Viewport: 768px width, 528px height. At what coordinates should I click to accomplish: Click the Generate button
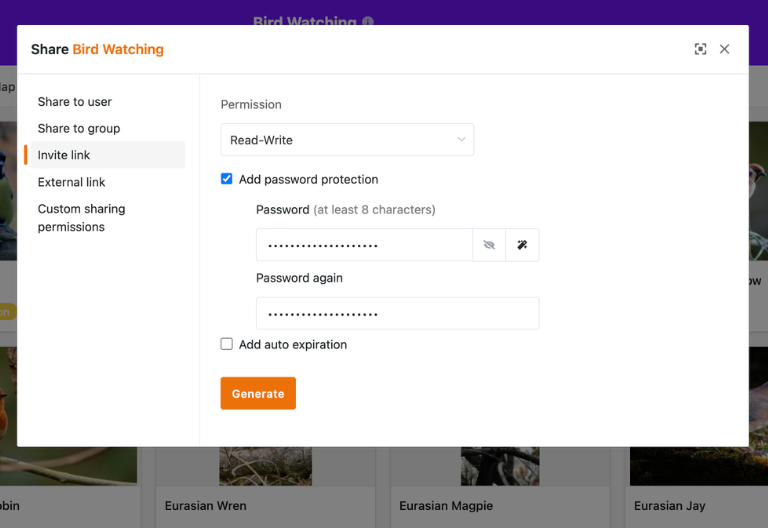[258, 393]
